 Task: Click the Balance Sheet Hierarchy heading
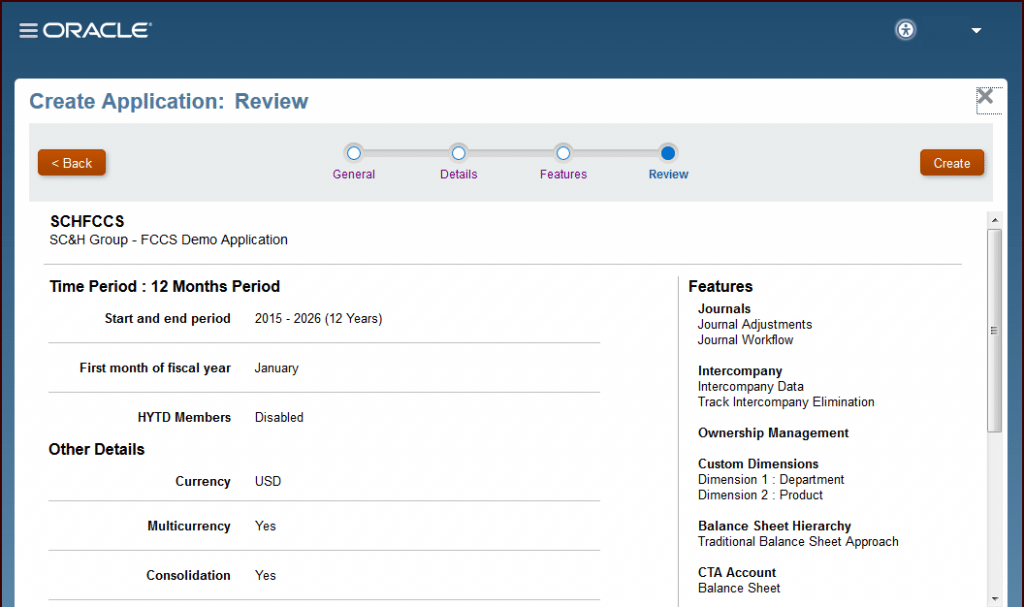[x=775, y=526]
